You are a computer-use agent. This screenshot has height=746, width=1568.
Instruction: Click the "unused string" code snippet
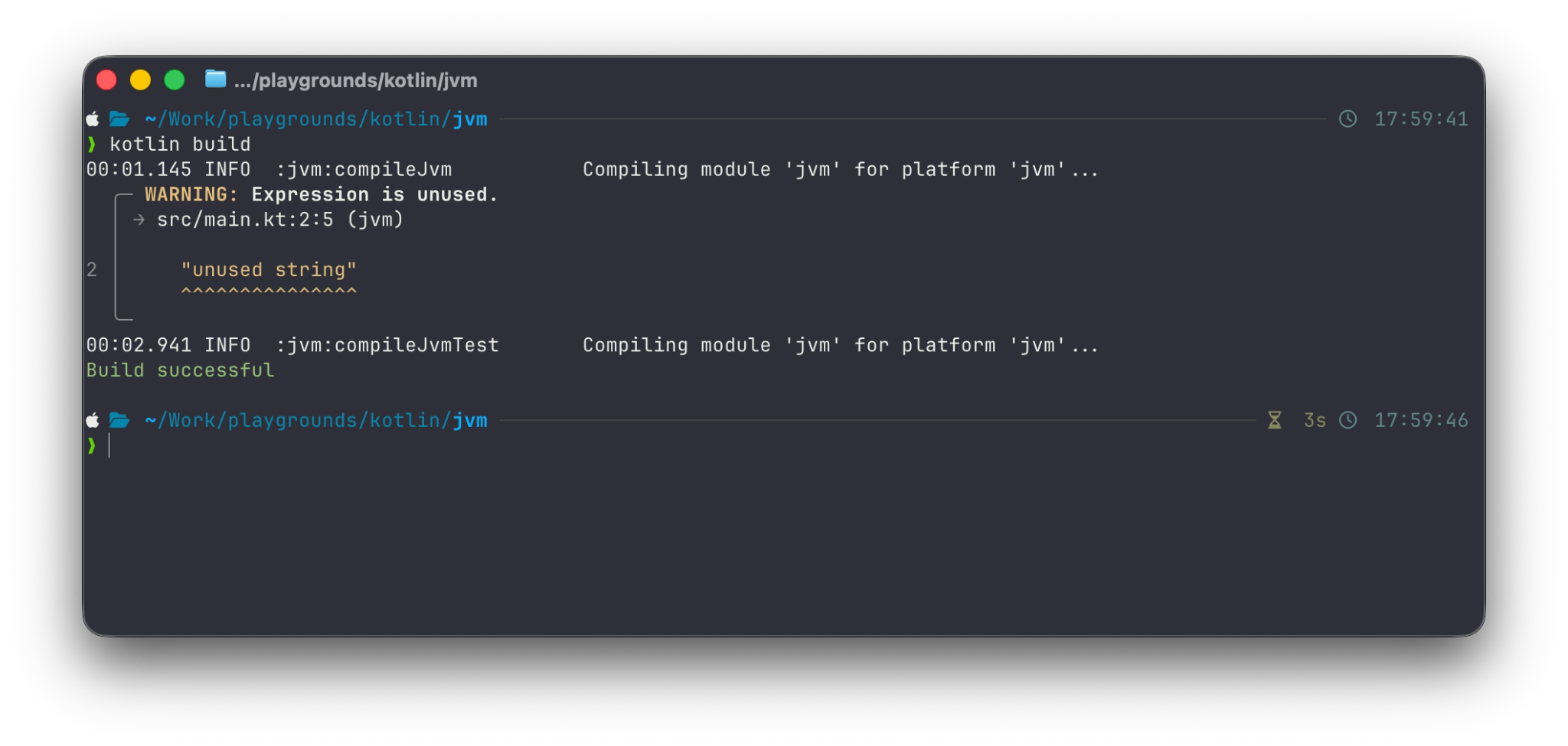(x=269, y=270)
